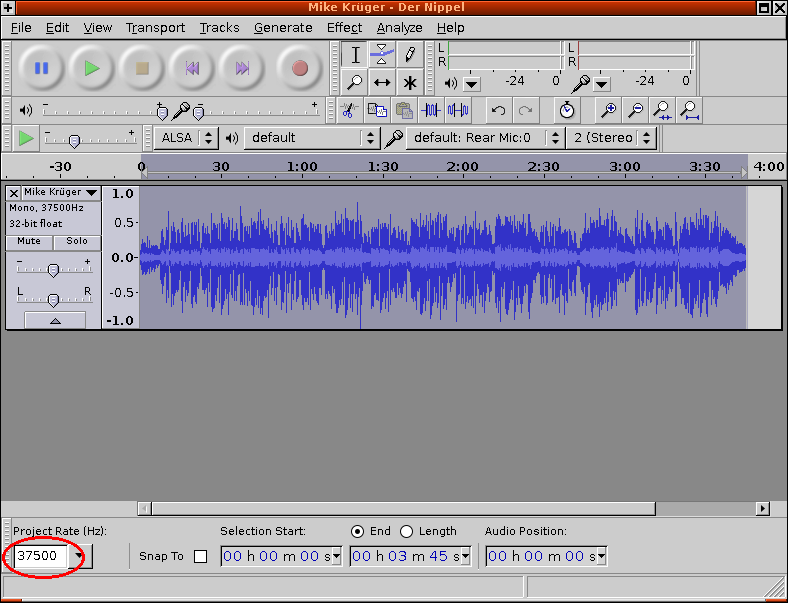Open the Effect menu
The height and width of the screenshot is (603, 788).
click(x=344, y=28)
